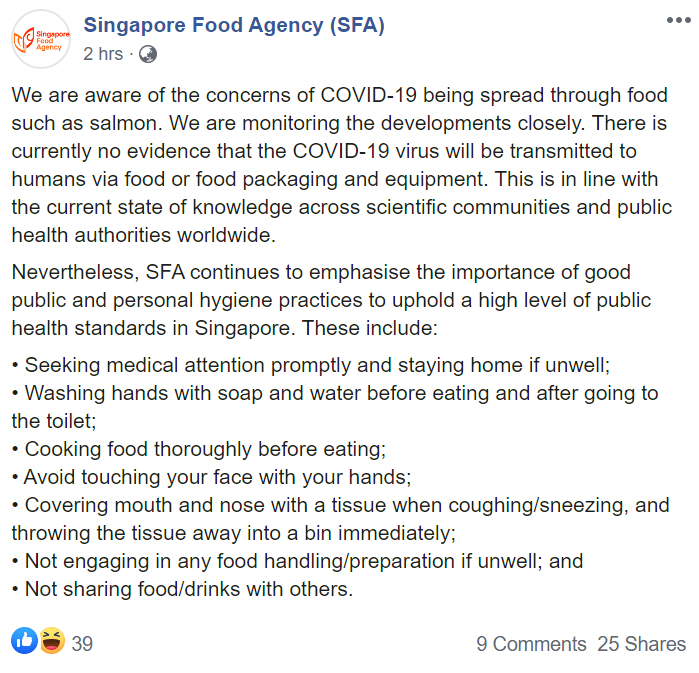Click the "Seeking medical attention promptly" bullet
699x673 pixels.
(317, 365)
